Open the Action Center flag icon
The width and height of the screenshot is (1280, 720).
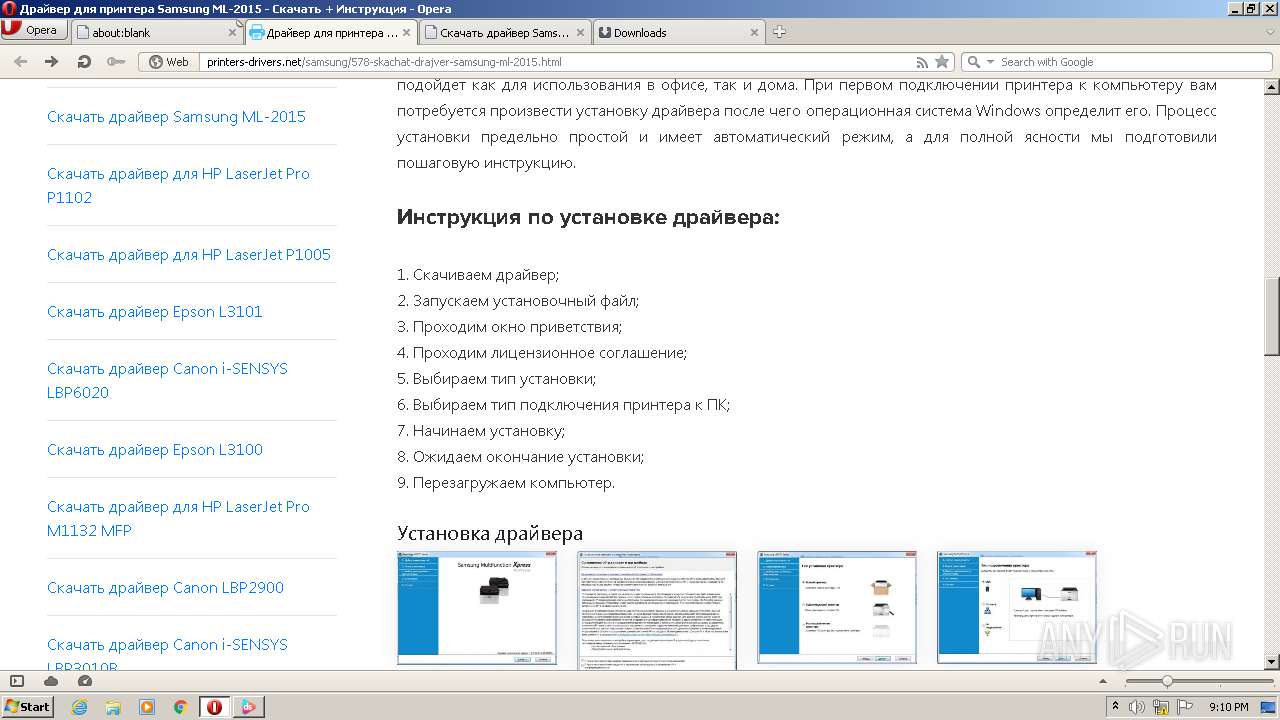1186,707
